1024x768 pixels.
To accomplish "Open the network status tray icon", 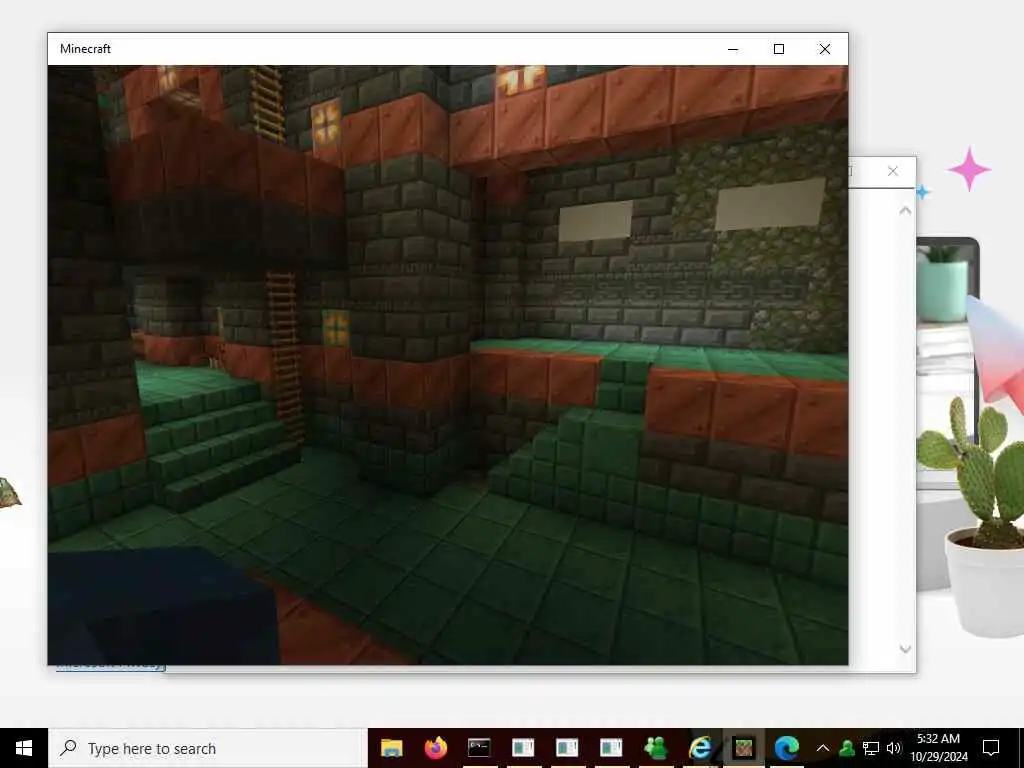I will point(871,748).
